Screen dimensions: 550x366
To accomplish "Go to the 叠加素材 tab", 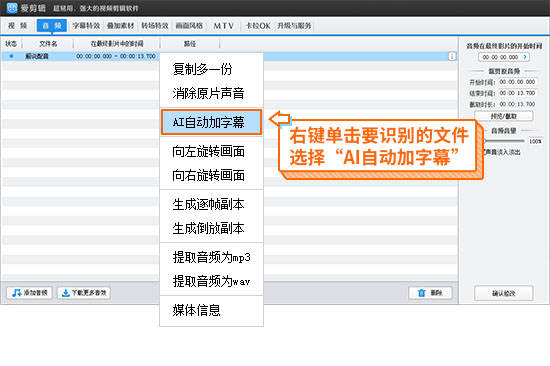I will coord(121,26).
